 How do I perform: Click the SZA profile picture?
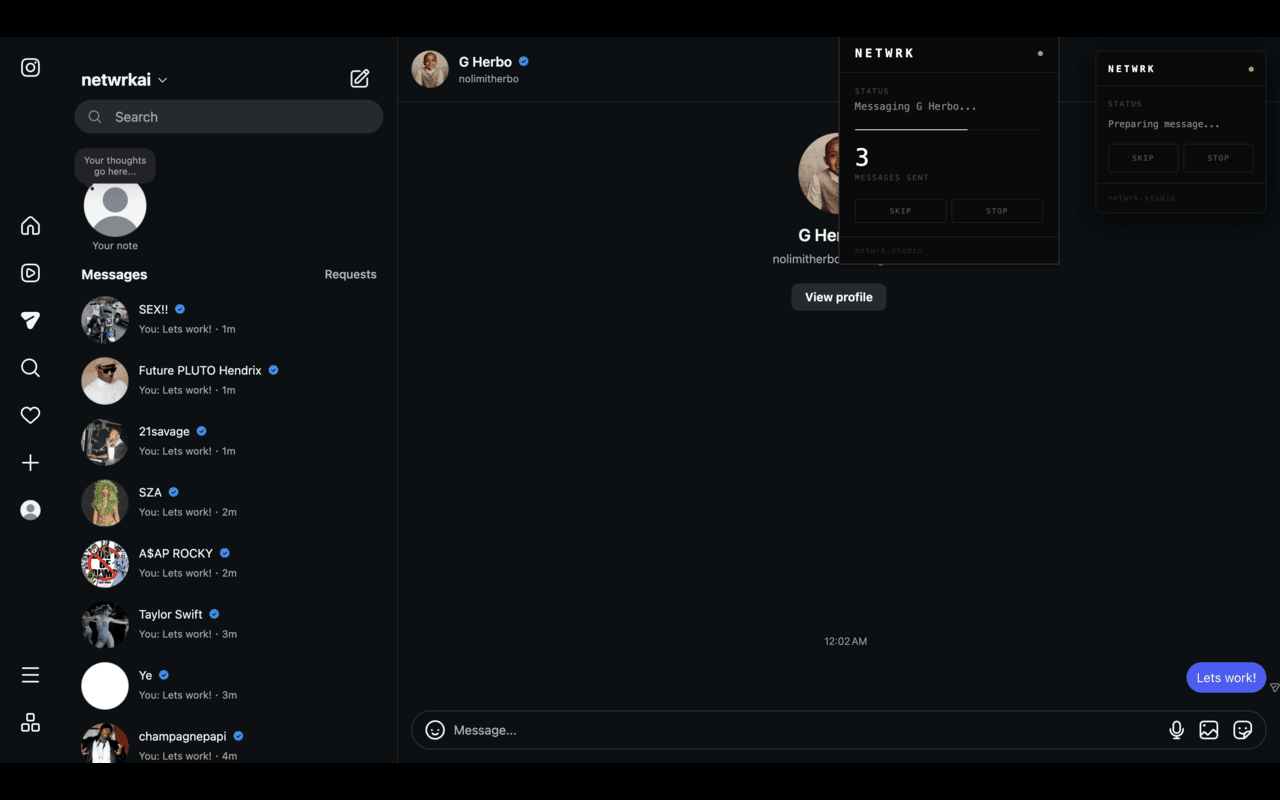click(105, 503)
